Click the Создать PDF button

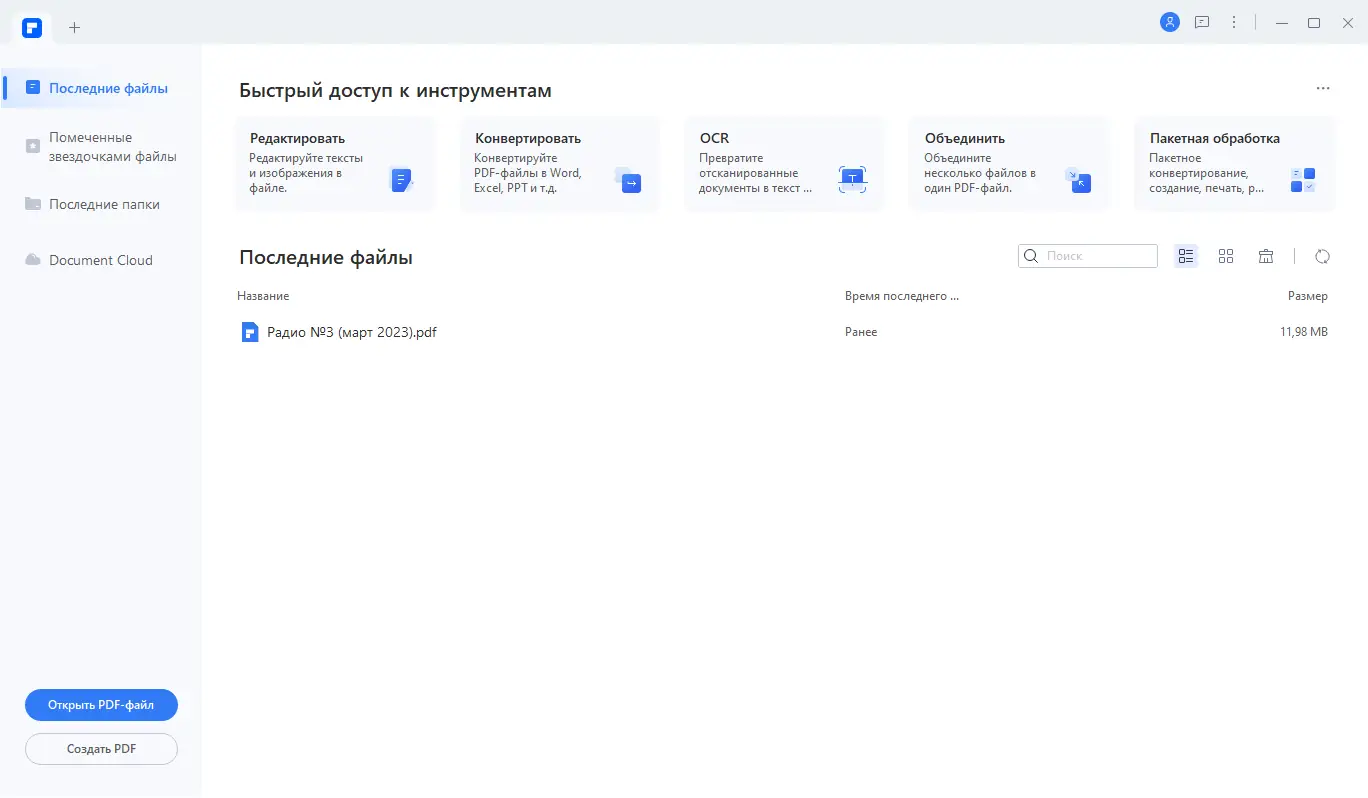tap(101, 749)
